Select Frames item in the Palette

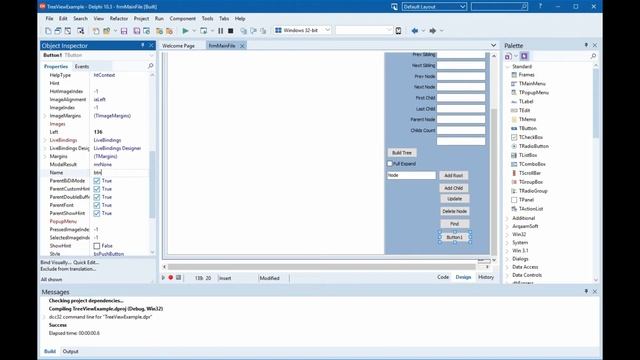point(526,75)
